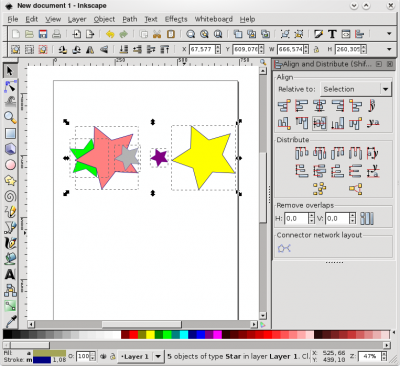Select the Rectangle tool

pyautogui.click(x=10, y=133)
